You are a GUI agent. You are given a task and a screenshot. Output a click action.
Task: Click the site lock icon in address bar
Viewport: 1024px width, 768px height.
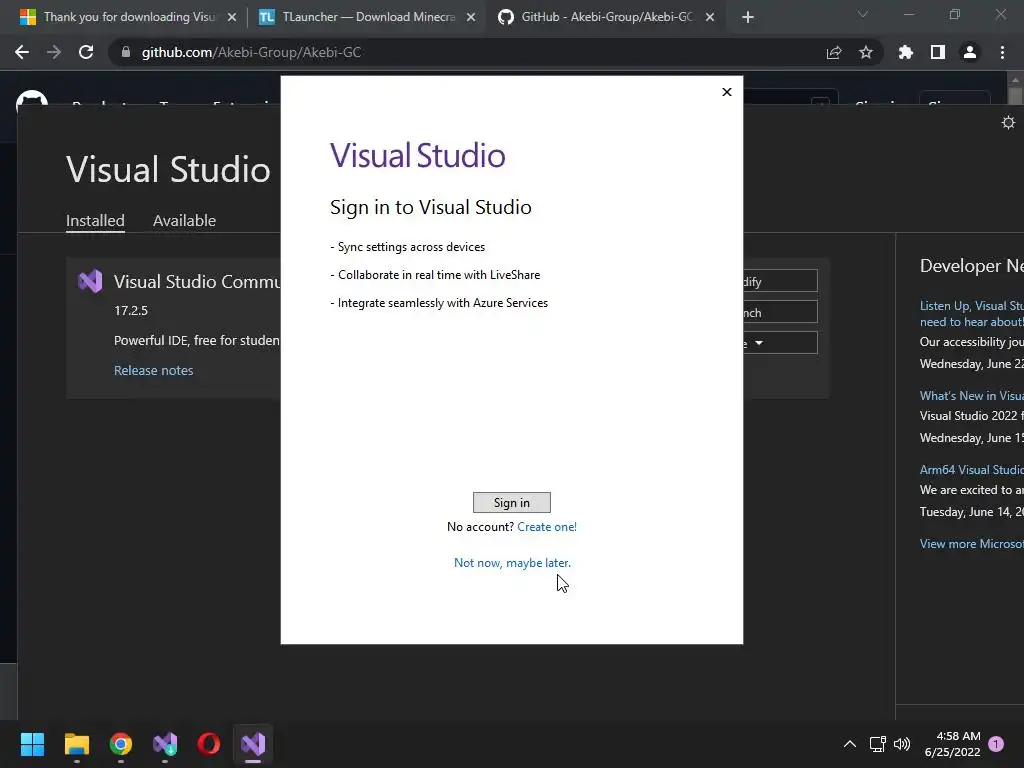(x=125, y=52)
